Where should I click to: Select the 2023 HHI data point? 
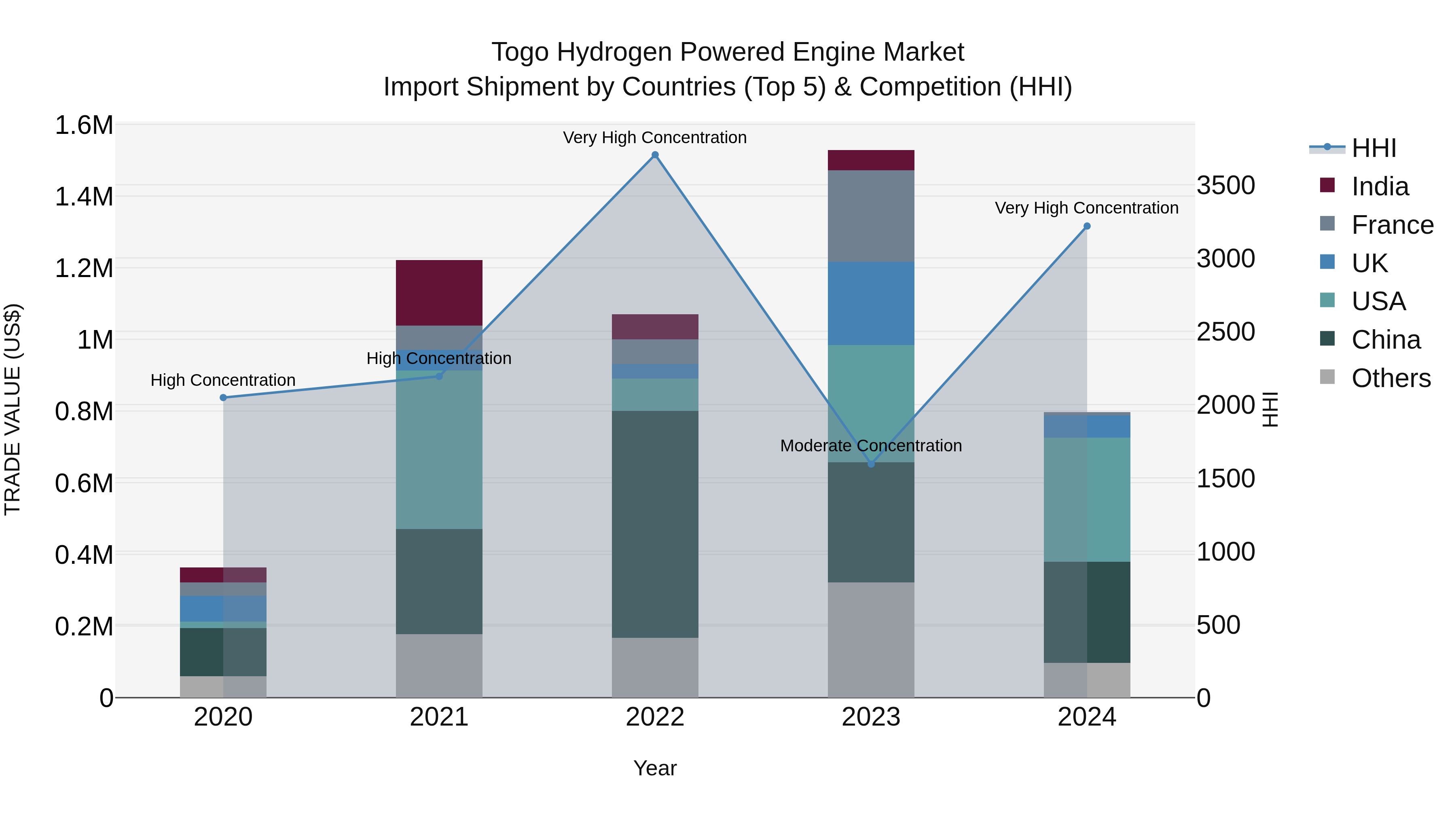click(871, 464)
